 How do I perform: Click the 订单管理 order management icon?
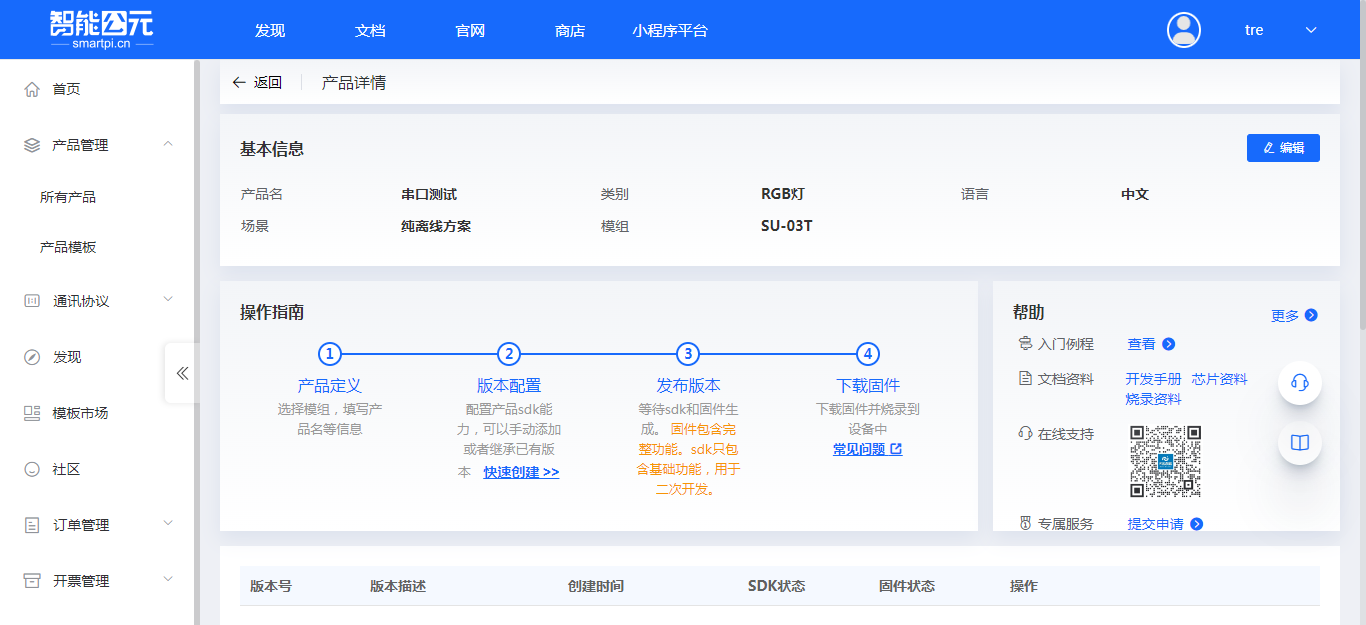(x=30, y=523)
